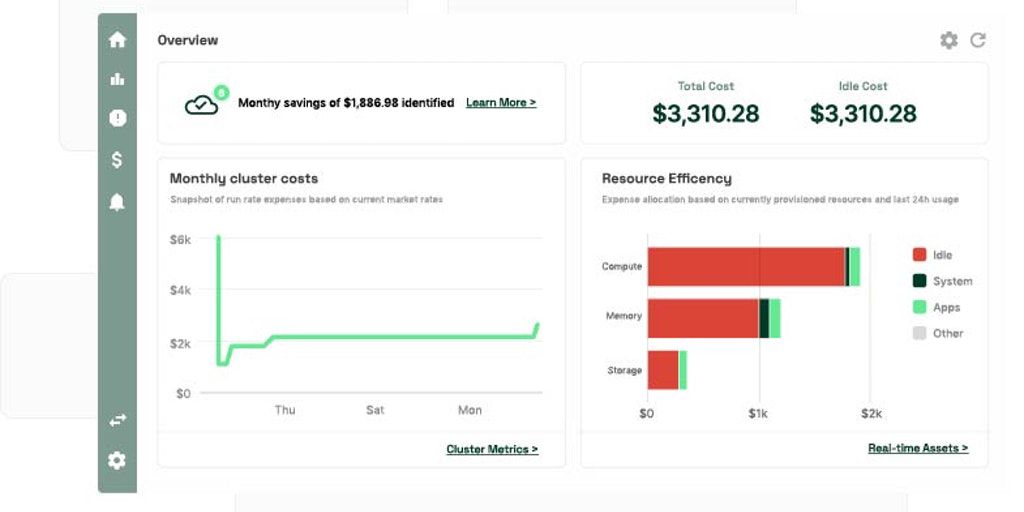
Task: Click the switch arrows icon in sidebar
Action: click(x=117, y=421)
